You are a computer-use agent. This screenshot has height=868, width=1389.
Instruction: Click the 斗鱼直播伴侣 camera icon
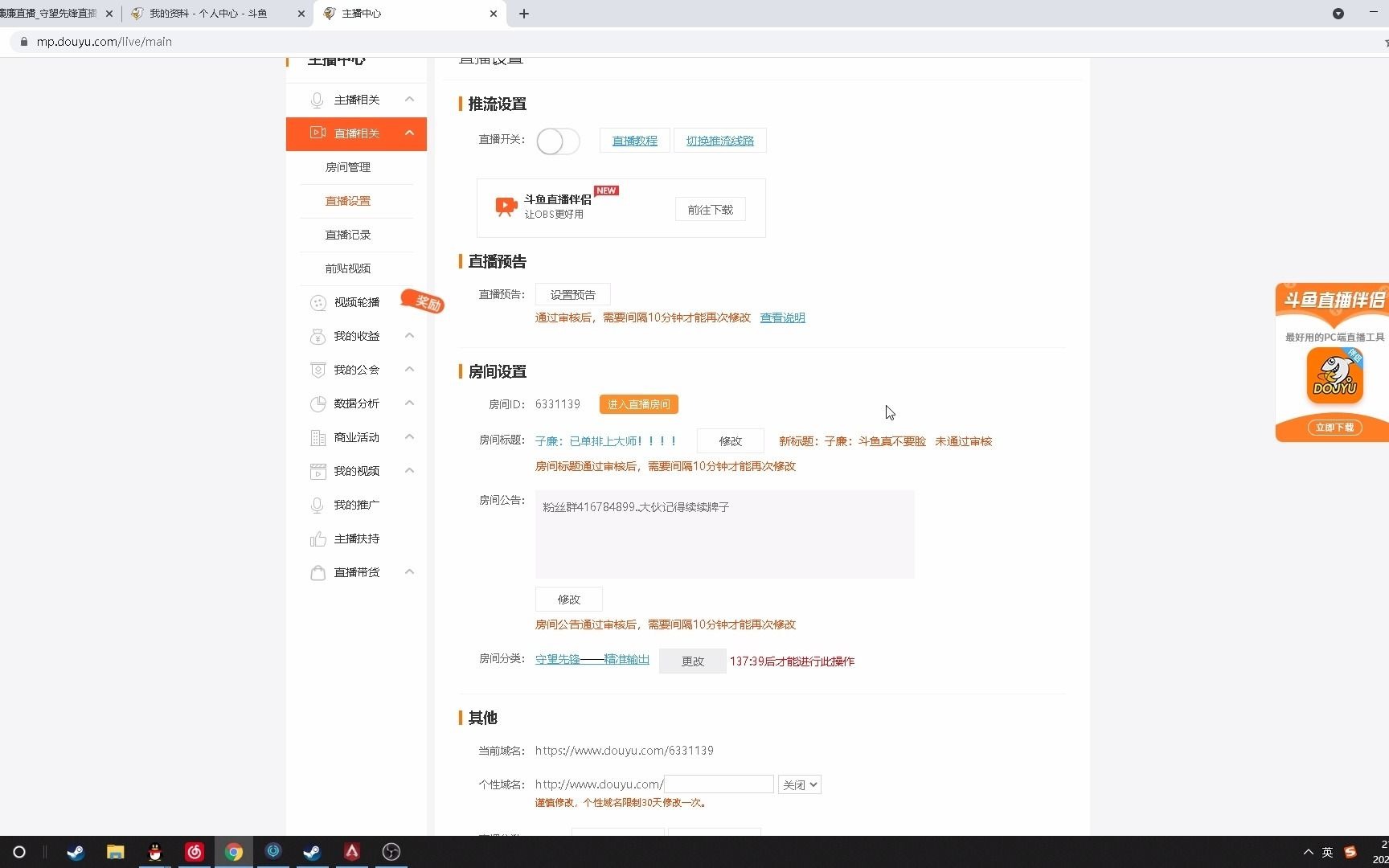506,207
